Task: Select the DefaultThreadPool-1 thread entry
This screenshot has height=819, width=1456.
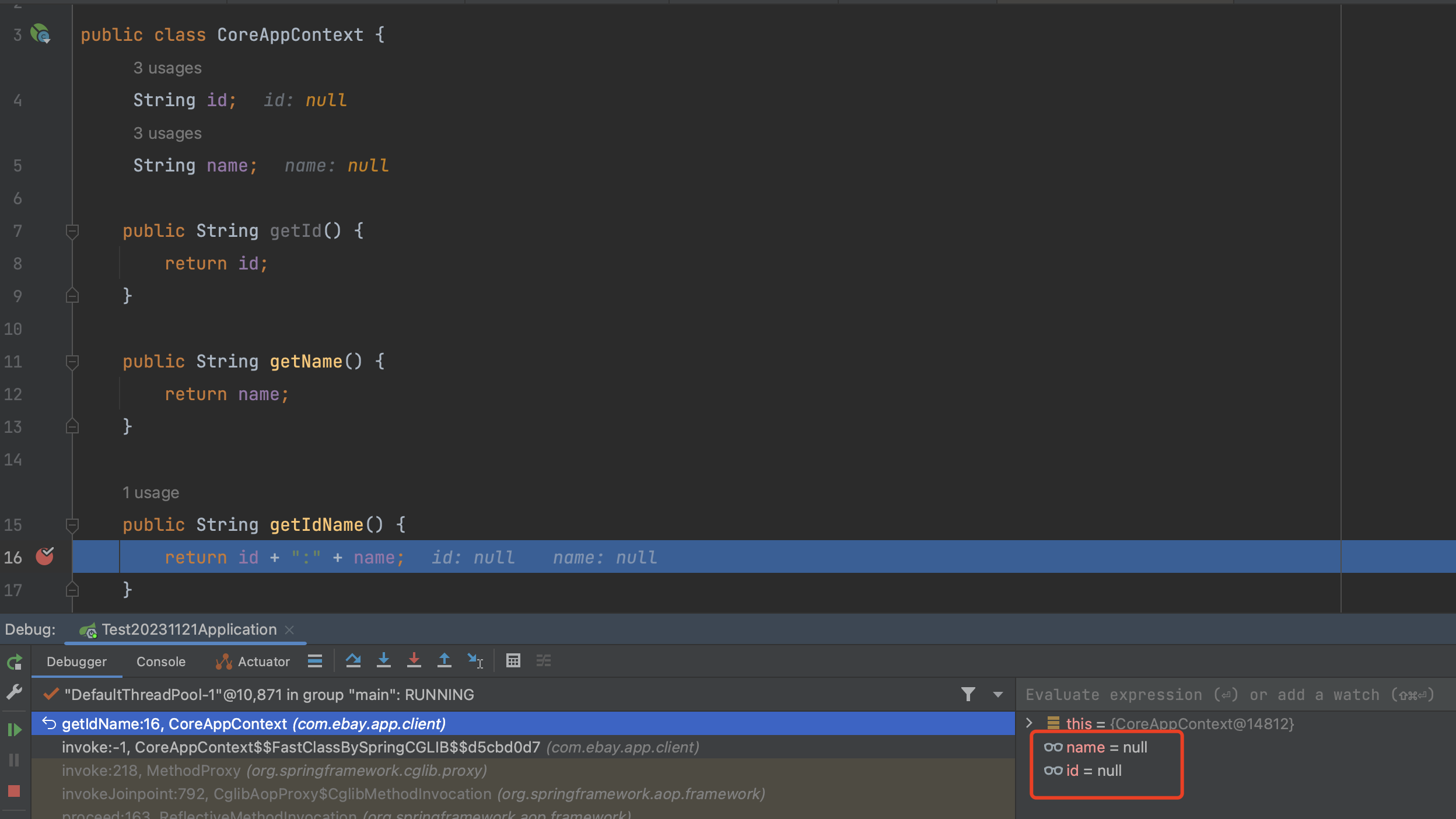Action: coord(269,695)
